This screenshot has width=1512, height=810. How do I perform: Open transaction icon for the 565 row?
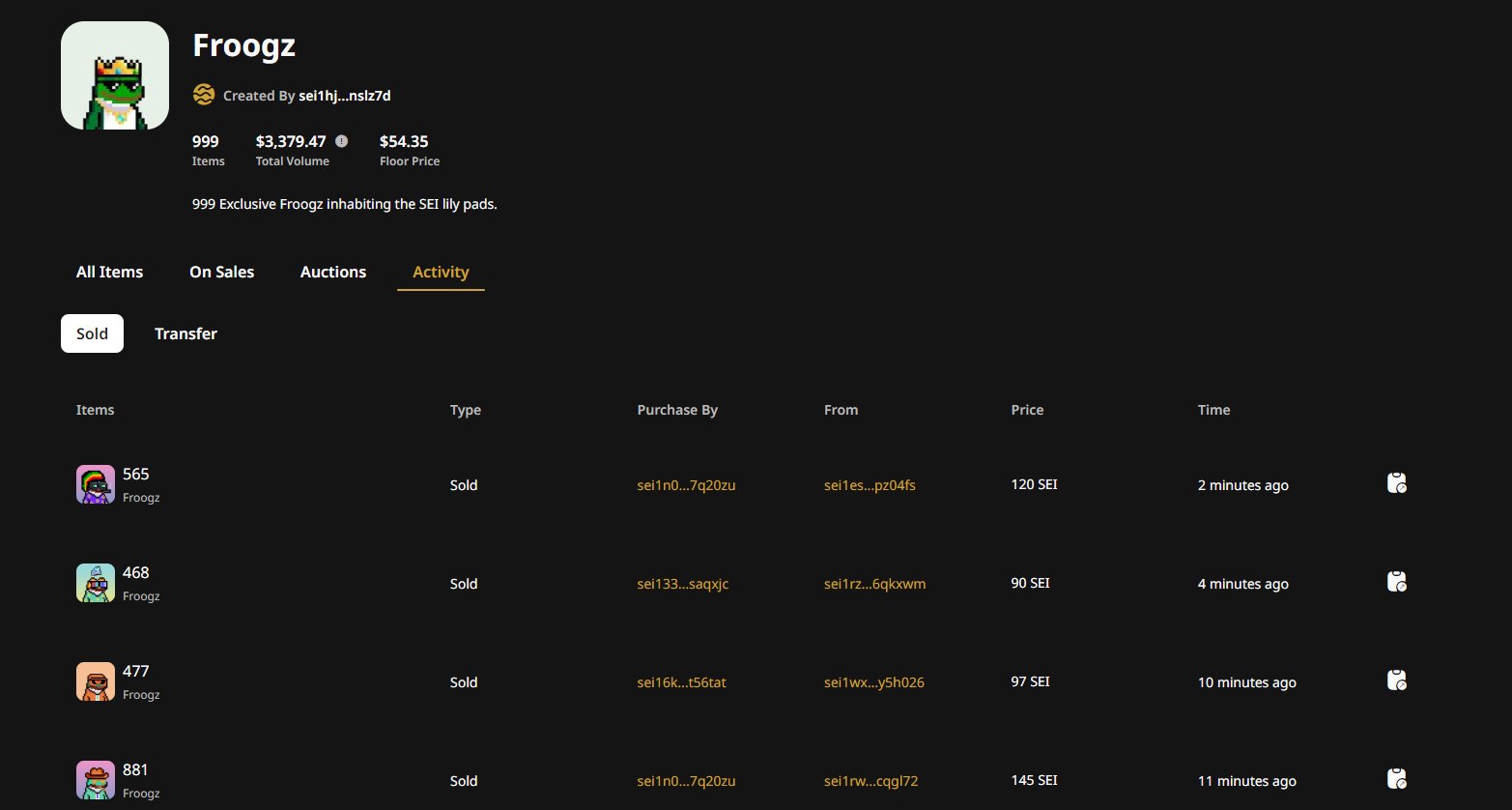(1396, 483)
